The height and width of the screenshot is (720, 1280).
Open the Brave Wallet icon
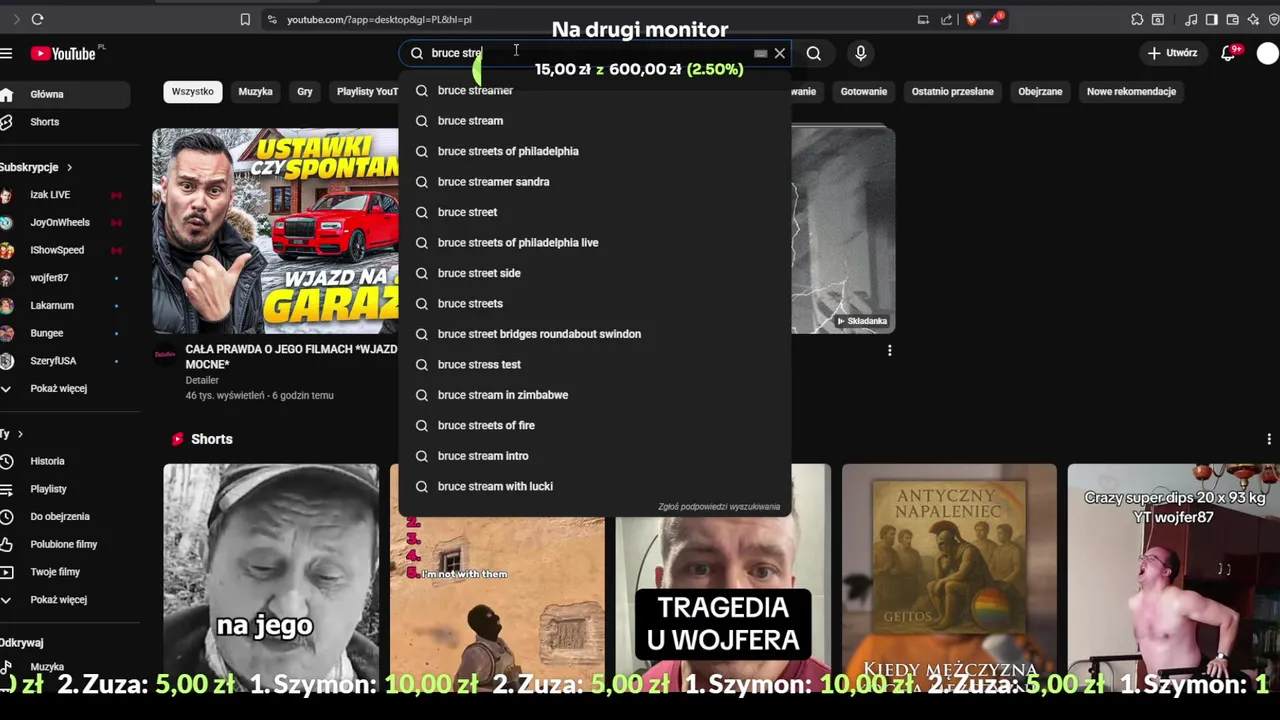pyautogui.click(x=1232, y=19)
